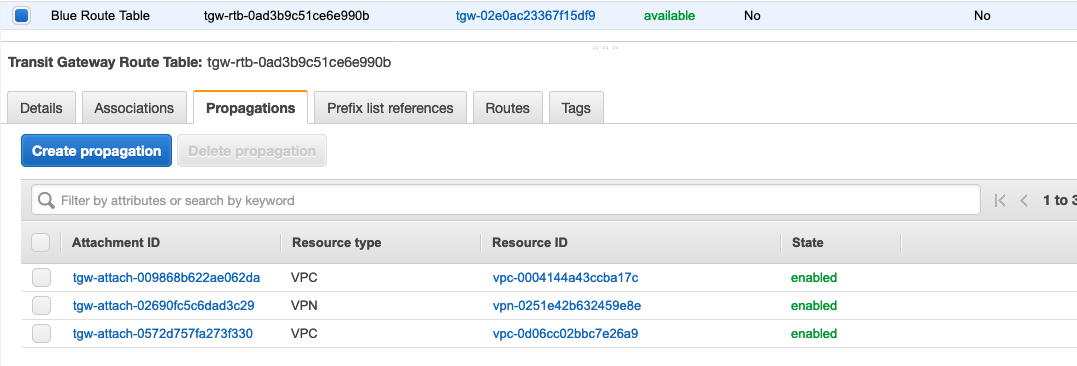Screen dimensions: 1077x366
Task: Check the VPN attachment row checkbox
Action: click(x=41, y=306)
